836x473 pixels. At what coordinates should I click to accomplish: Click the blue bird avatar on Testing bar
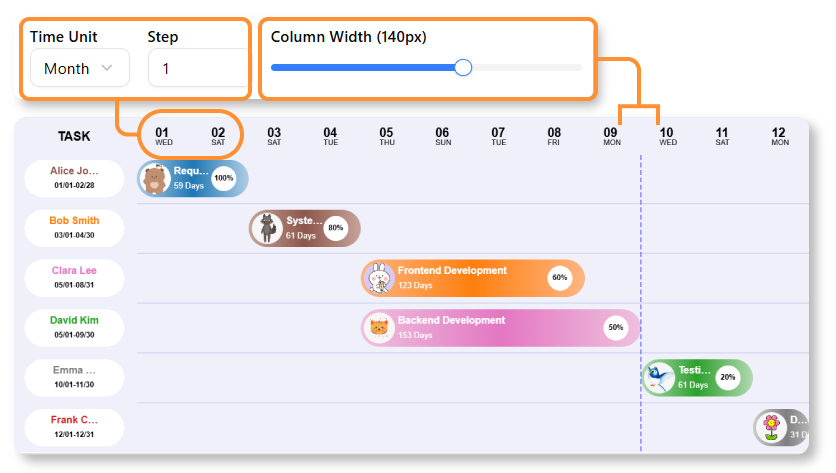(x=659, y=377)
